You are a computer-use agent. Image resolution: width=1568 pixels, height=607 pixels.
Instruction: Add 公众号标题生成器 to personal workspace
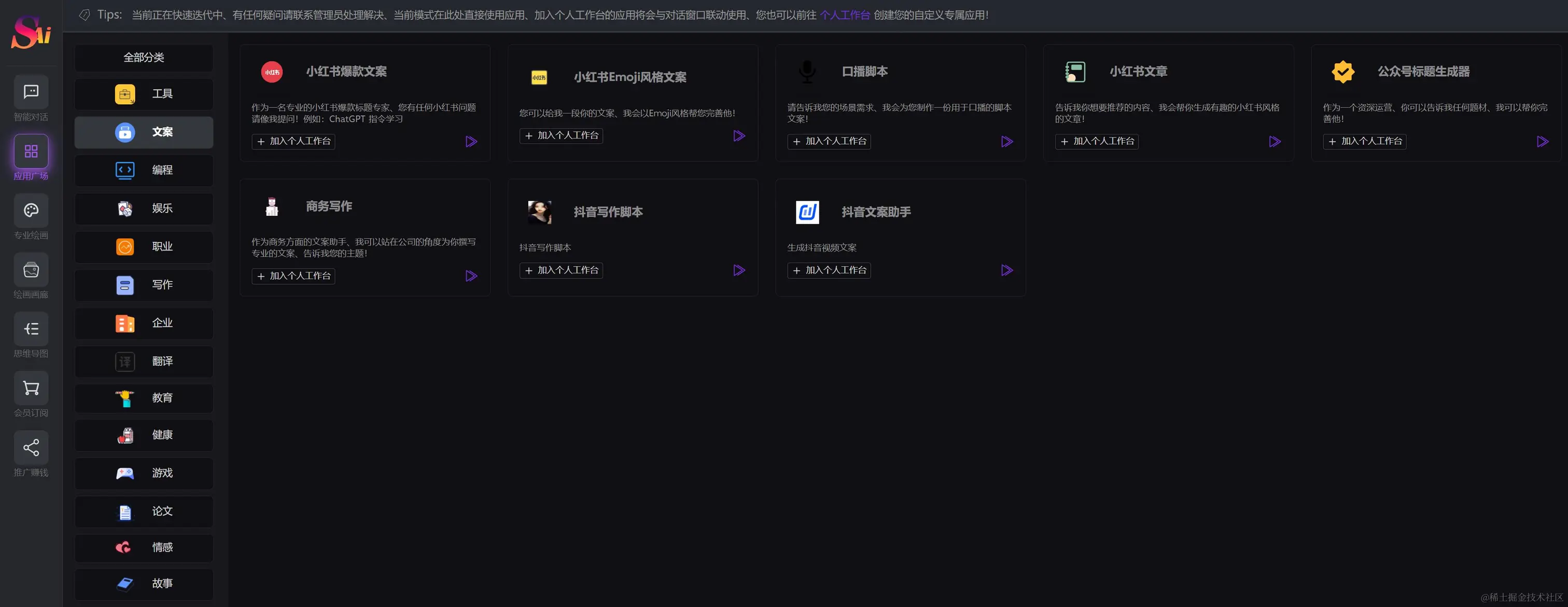(1365, 141)
